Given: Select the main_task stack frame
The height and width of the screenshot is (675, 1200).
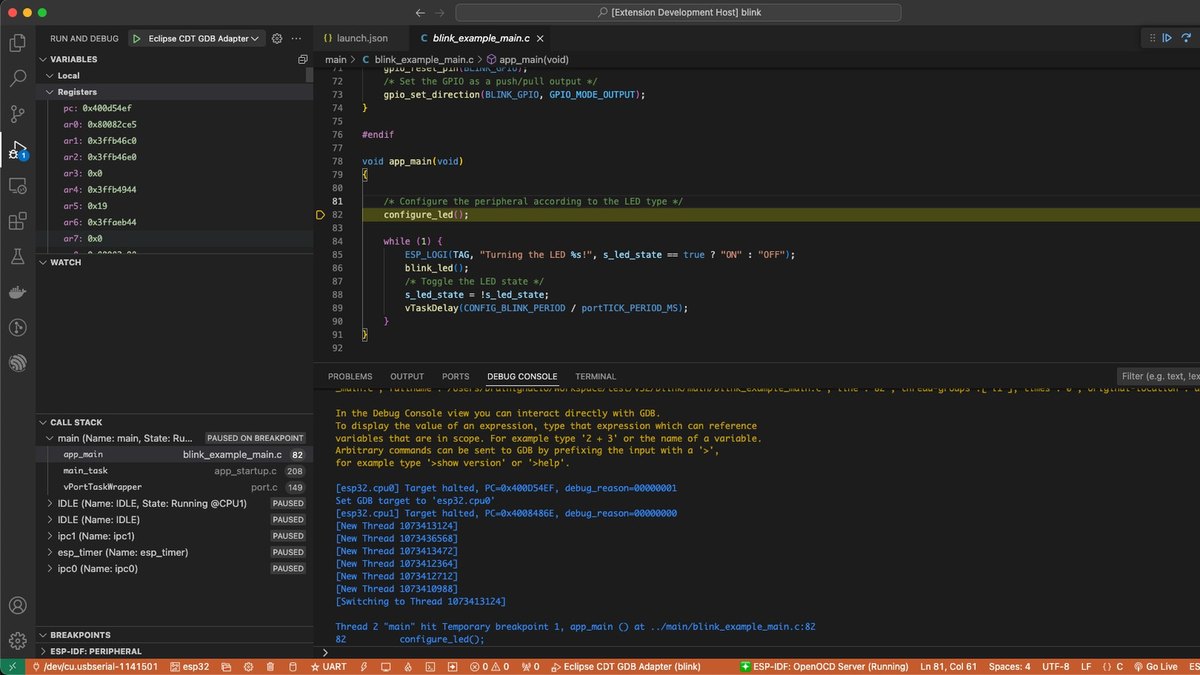Looking at the screenshot, I should point(175,470).
